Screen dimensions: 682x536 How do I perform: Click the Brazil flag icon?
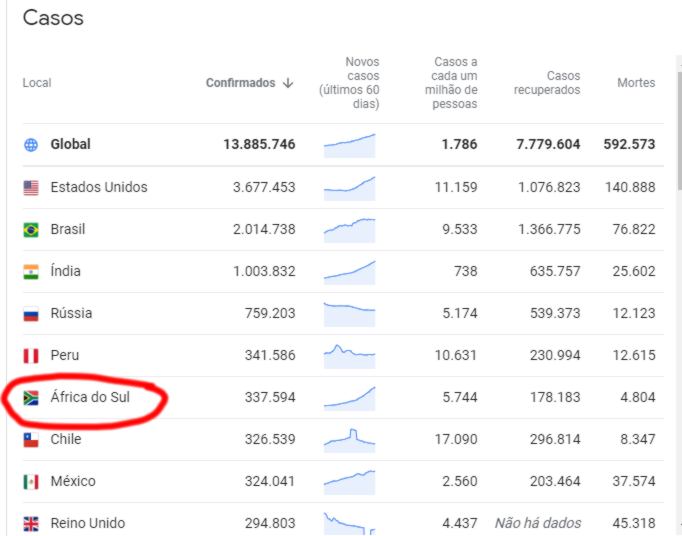[x=31, y=230]
